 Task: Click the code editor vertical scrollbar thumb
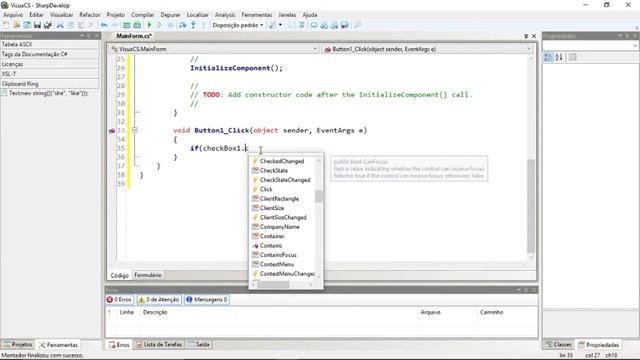(531, 206)
